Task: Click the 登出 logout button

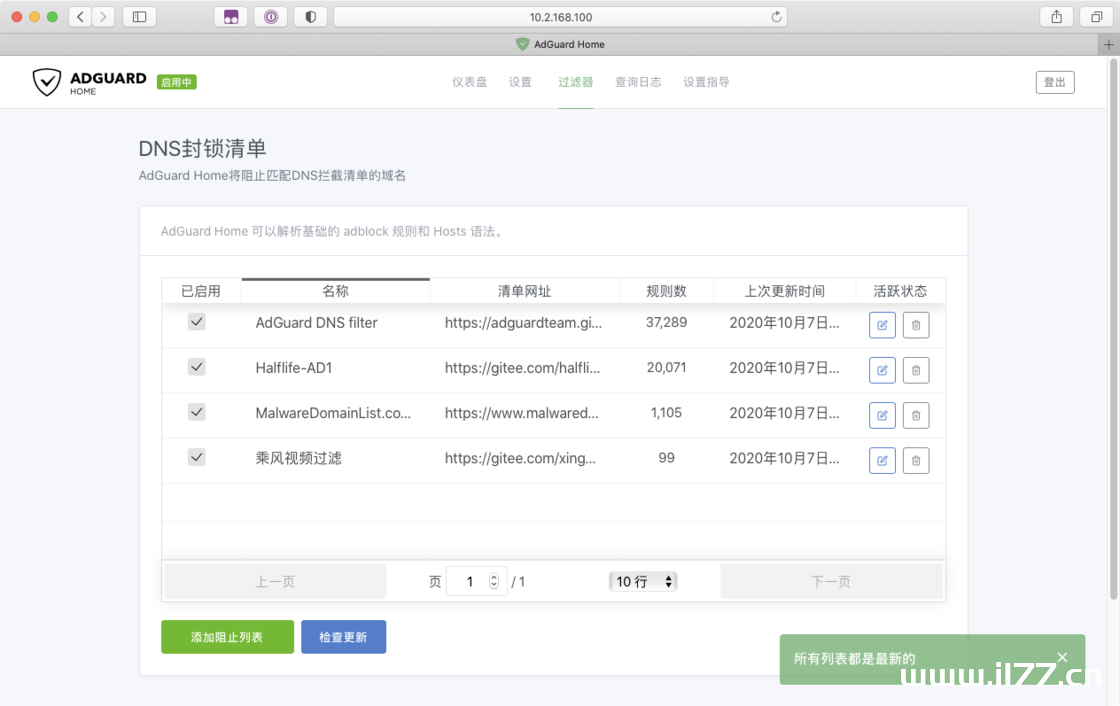Action: (x=1055, y=82)
